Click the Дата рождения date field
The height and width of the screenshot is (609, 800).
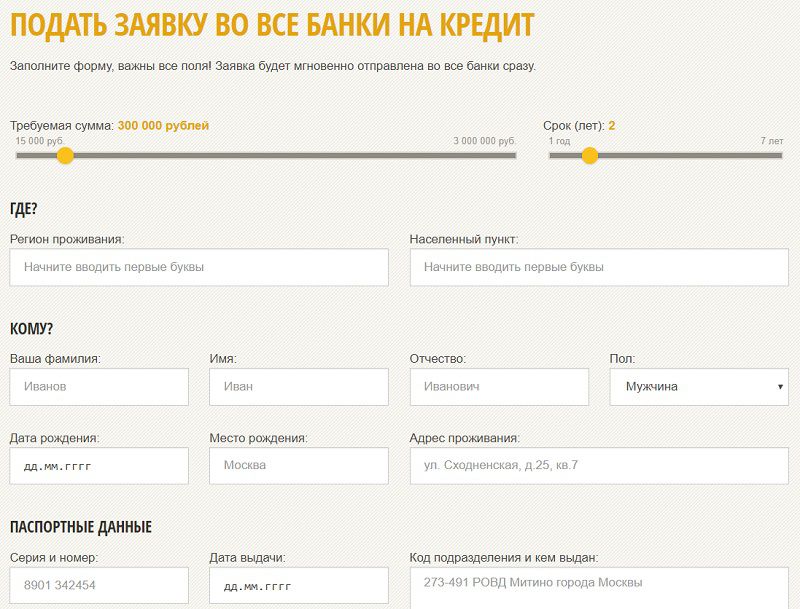[x=99, y=466]
